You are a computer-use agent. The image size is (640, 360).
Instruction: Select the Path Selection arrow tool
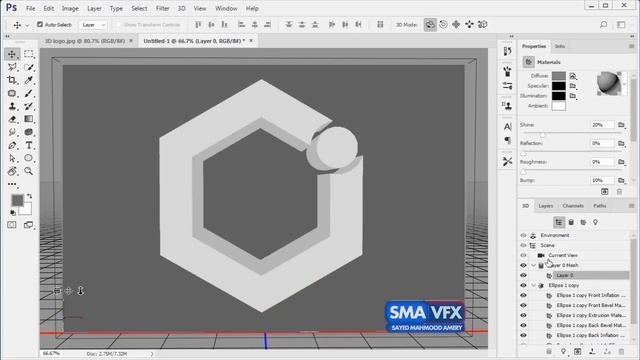tap(12, 158)
